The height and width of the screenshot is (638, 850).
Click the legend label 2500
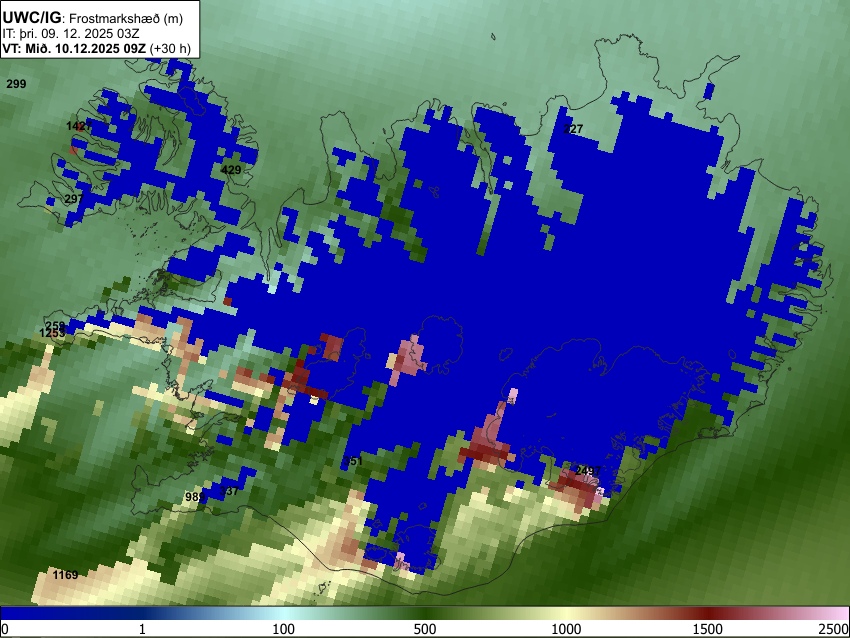(834, 629)
